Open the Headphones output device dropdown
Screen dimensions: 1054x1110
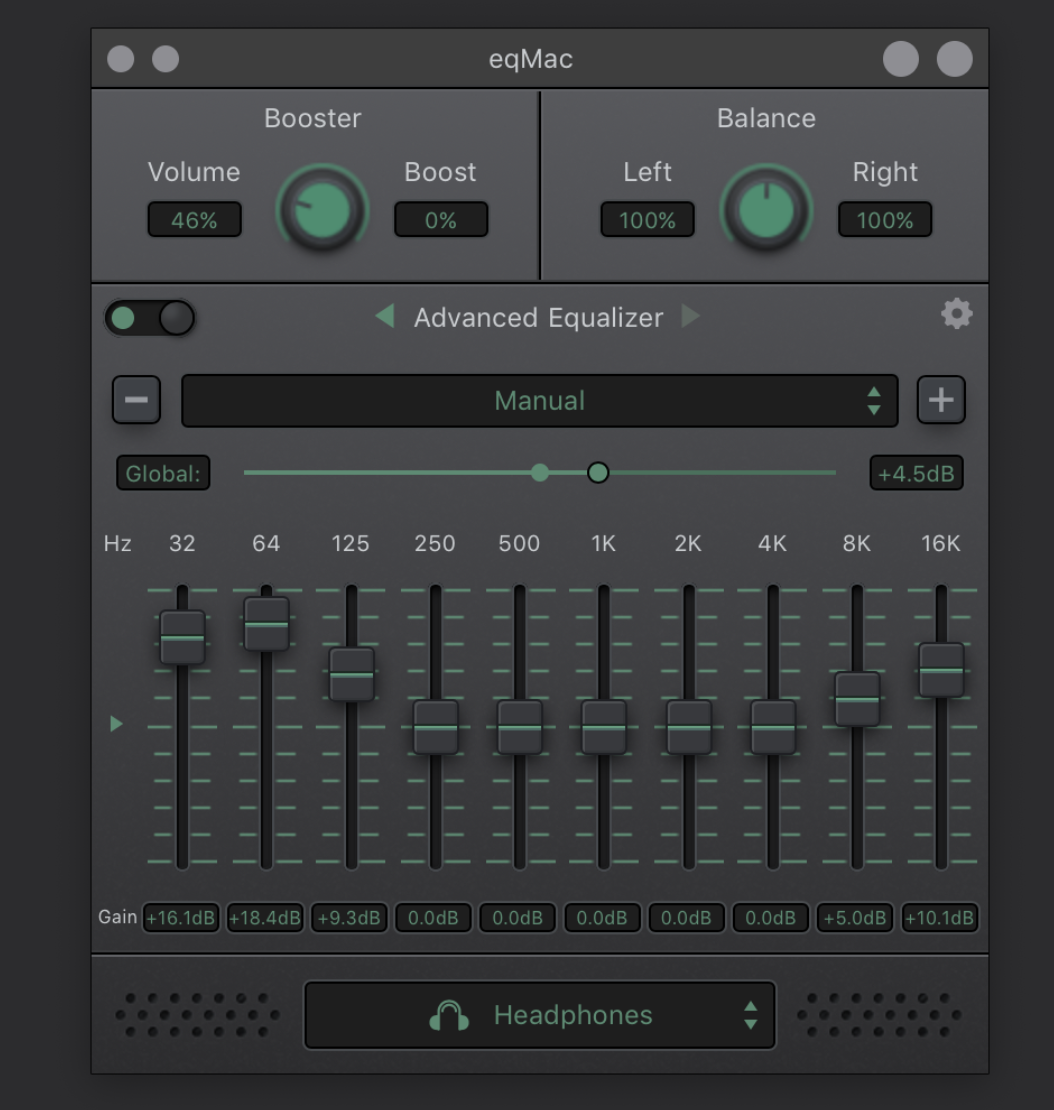click(x=539, y=1014)
